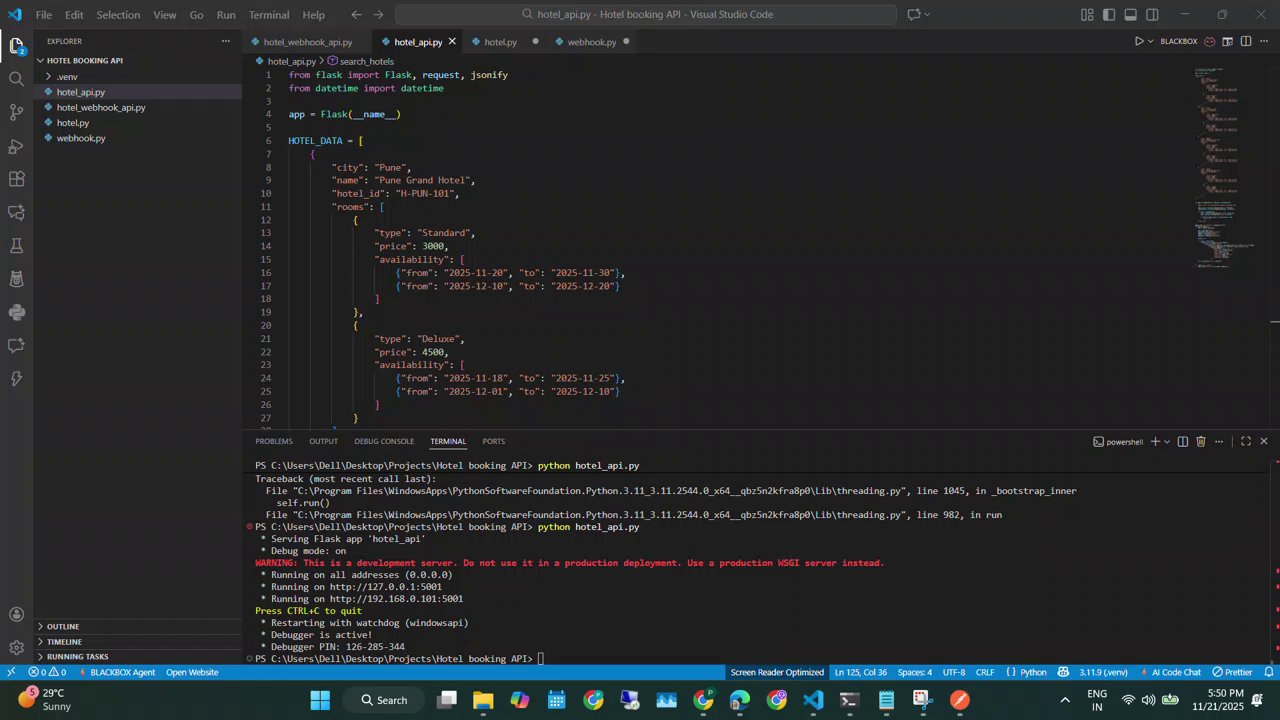Viewport: 1280px width, 720px height.
Task: Expand the .venv folder
Action: [x=66, y=77]
